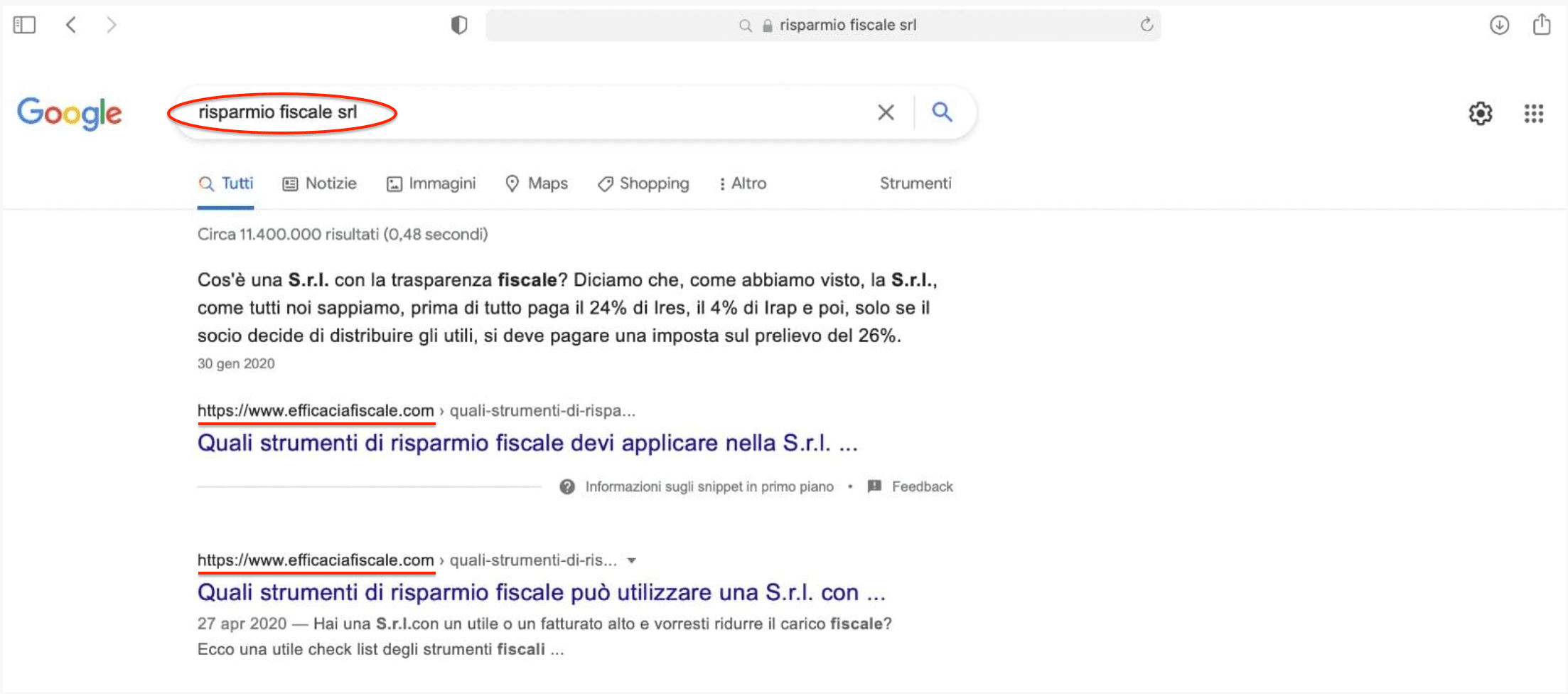Reload the current page

click(1146, 26)
